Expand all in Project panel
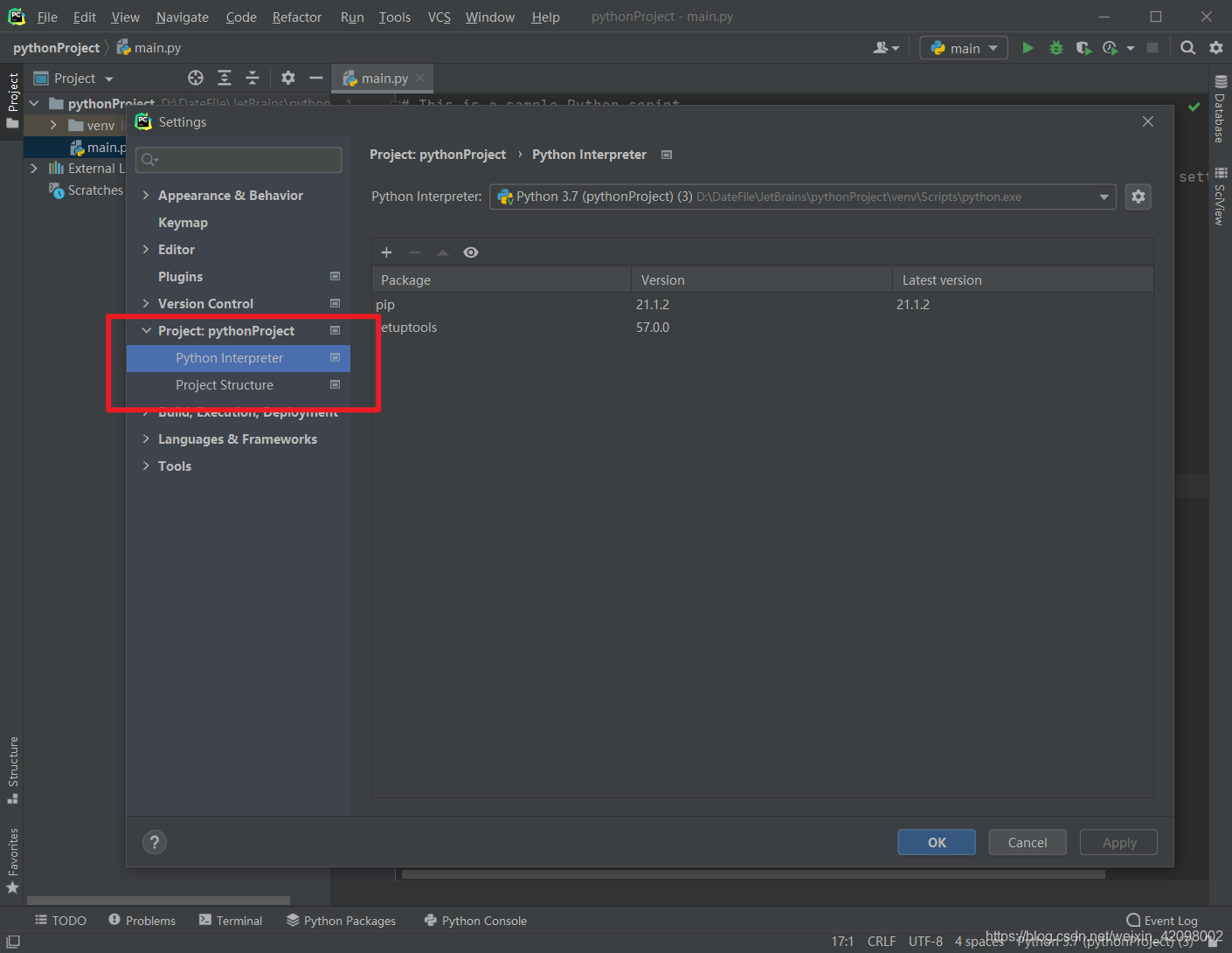1232x953 pixels. (x=225, y=79)
